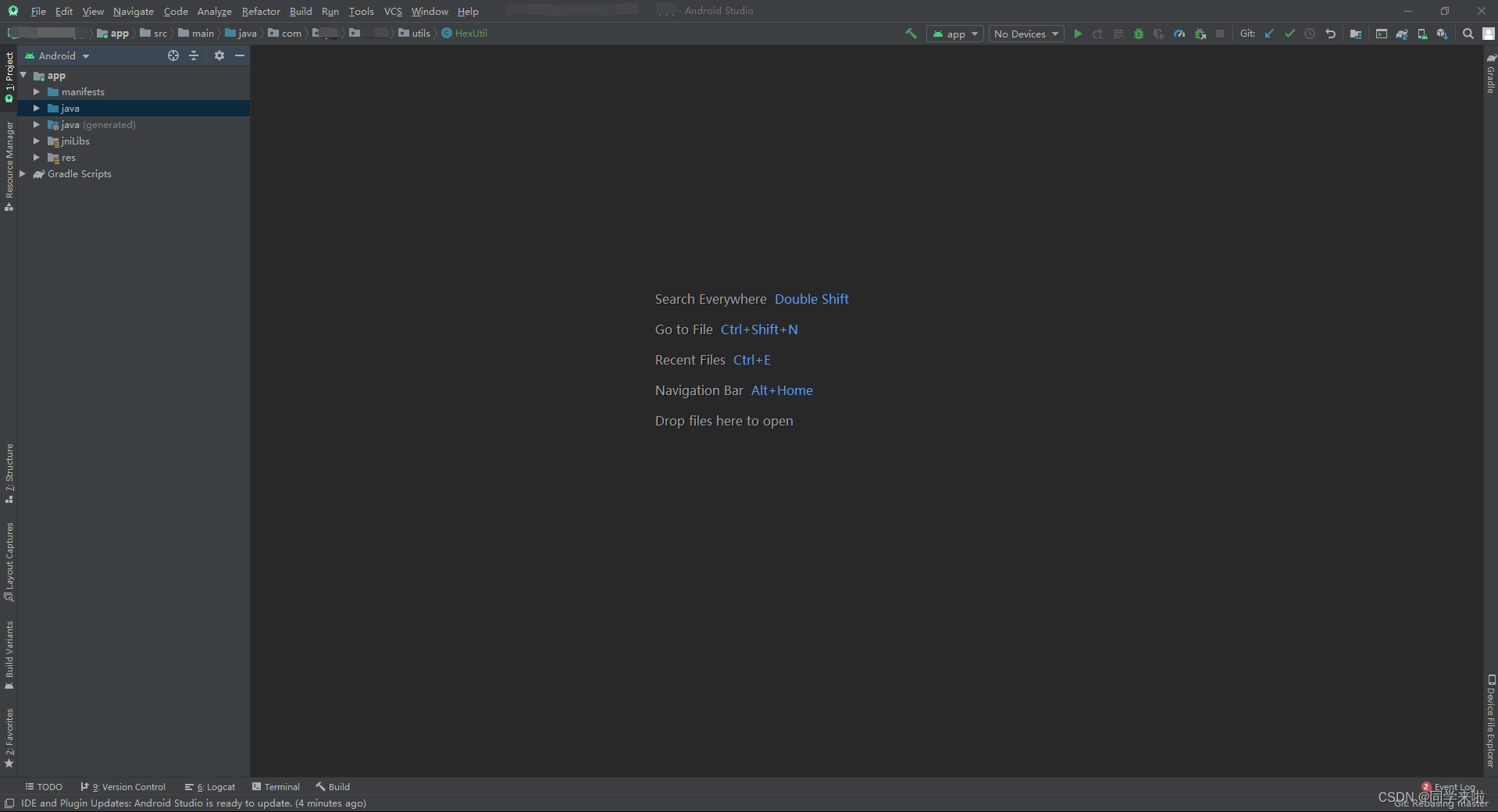1498x812 pixels.
Task: Click Git Rollback undo arrow
Action: 1330,34
